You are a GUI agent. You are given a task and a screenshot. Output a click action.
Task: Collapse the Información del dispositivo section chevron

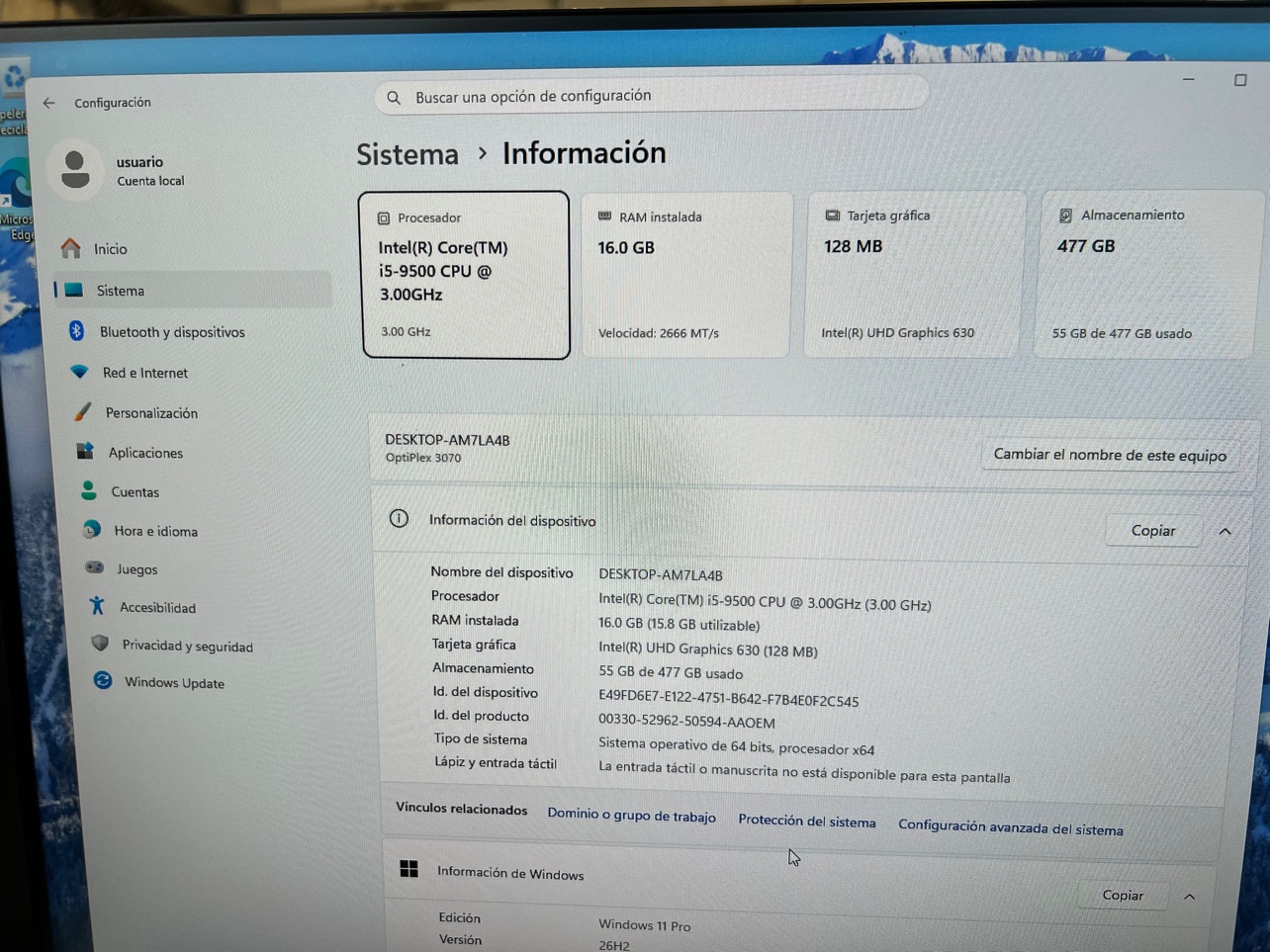(1225, 532)
